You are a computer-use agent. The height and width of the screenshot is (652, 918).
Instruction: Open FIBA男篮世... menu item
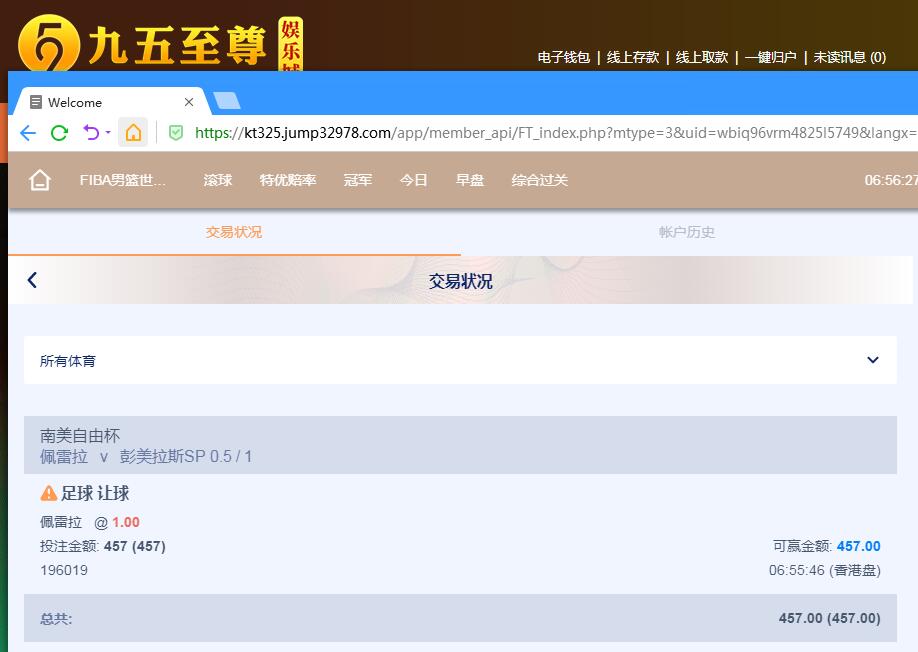point(122,180)
